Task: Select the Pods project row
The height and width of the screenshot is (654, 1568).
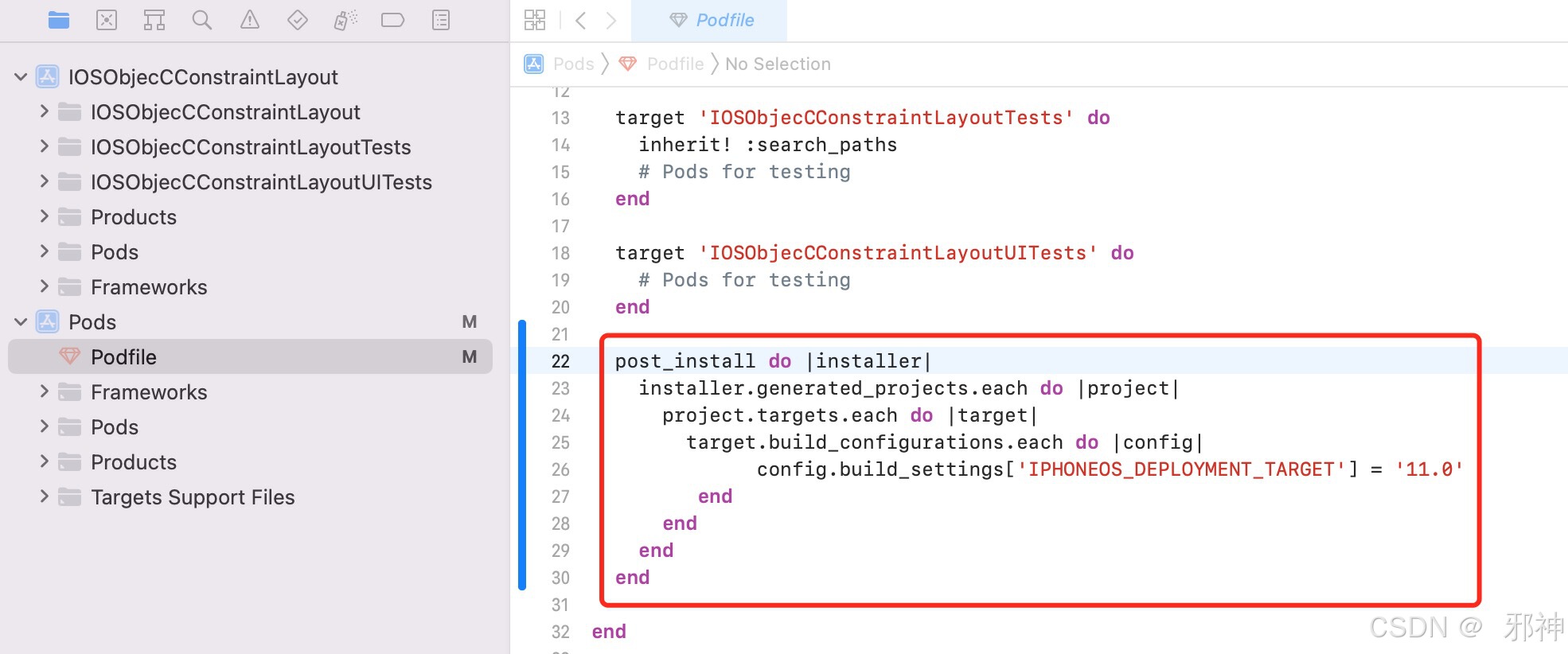Action: tap(250, 322)
